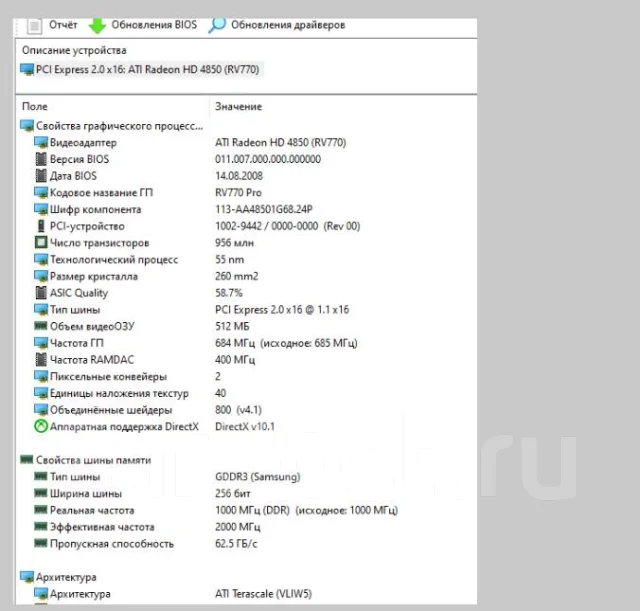Image resolution: width=640 pixels, height=611 pixels.
Task: Click the Пропускная способность memory icon
Action: click(41, 543)
